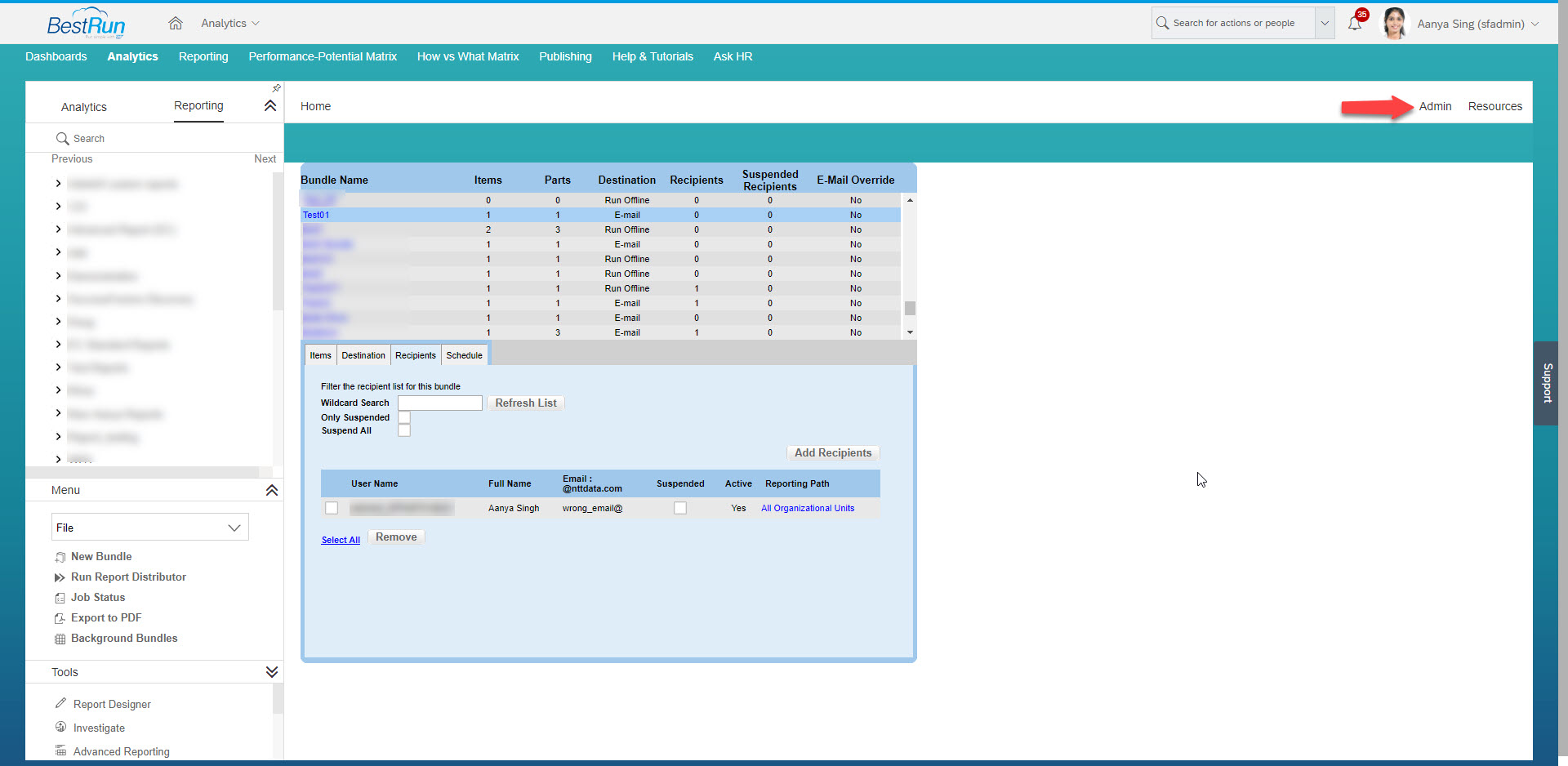Image resolution: width=1568 pixels, height=766 pixels.
Task: Click the Job Status icon
Action: 60,598
